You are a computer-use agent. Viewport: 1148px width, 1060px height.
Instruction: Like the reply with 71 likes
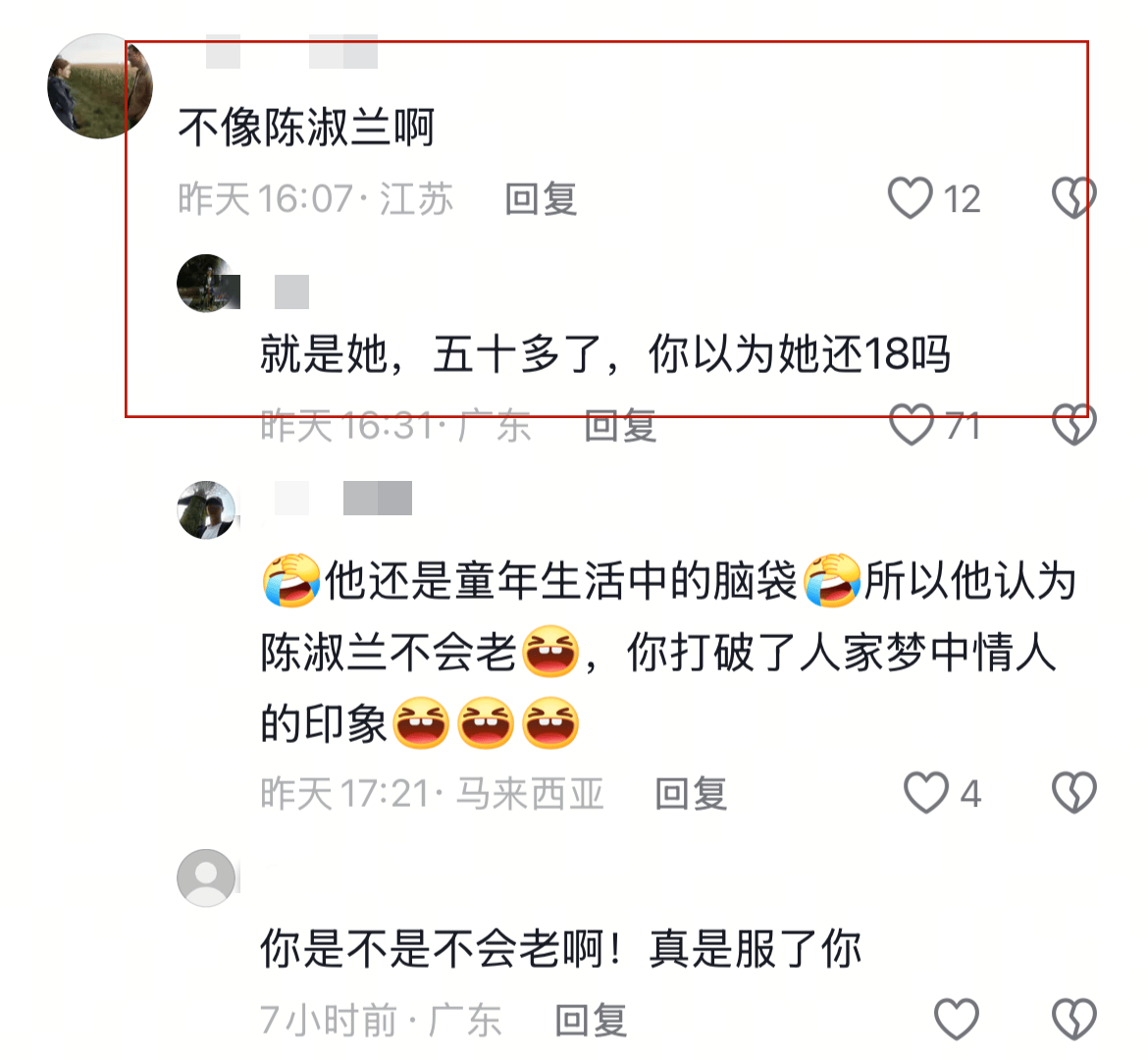coord(912,424)
